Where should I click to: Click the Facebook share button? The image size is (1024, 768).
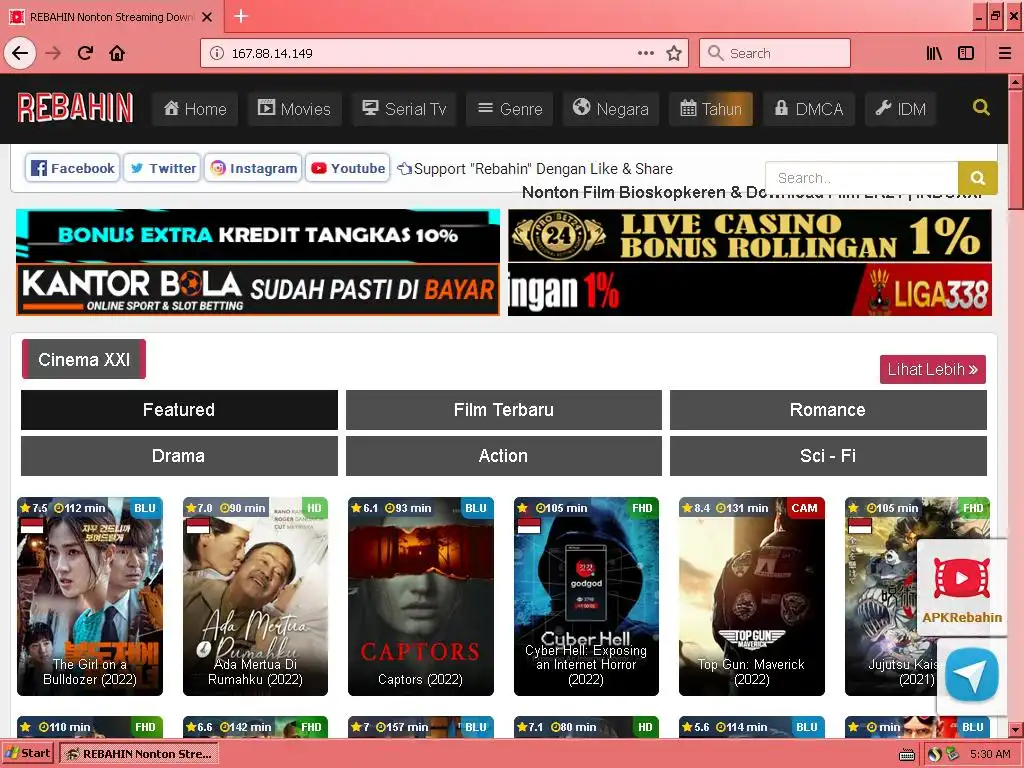coord(72,168)
